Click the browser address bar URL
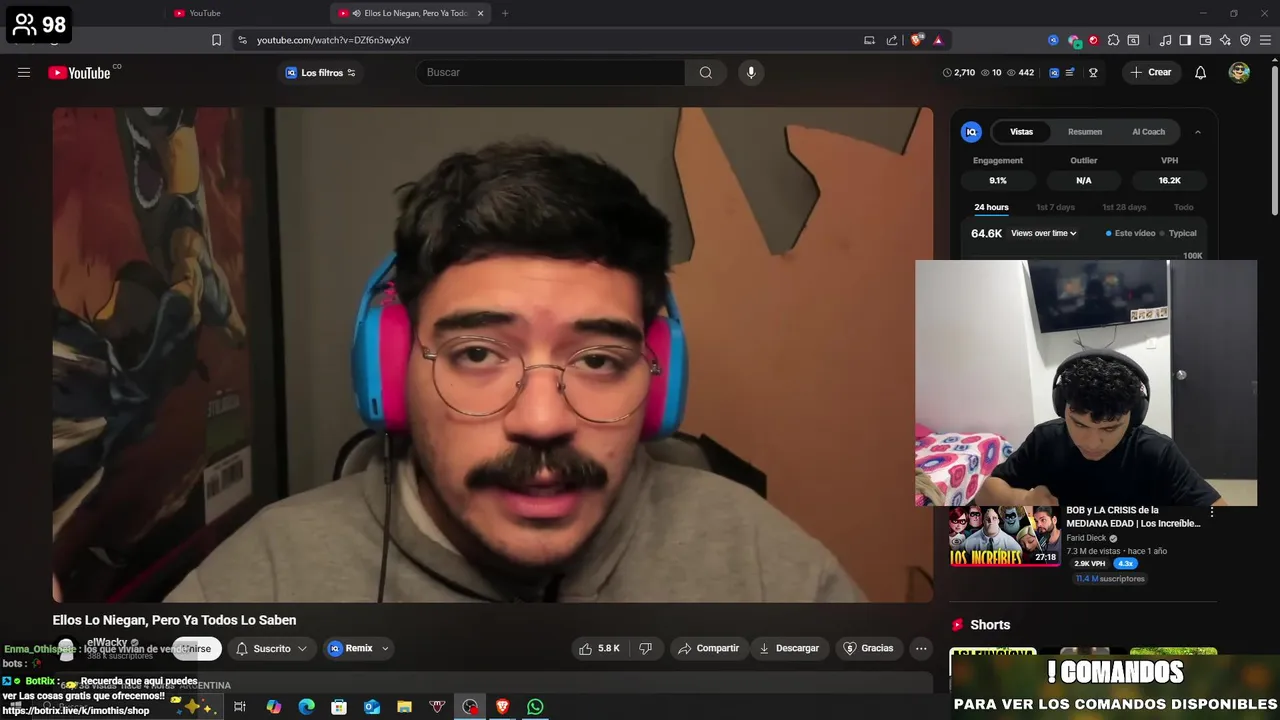Image resolution: width=1280 pixels, height=720 pixels. point(334,40)
